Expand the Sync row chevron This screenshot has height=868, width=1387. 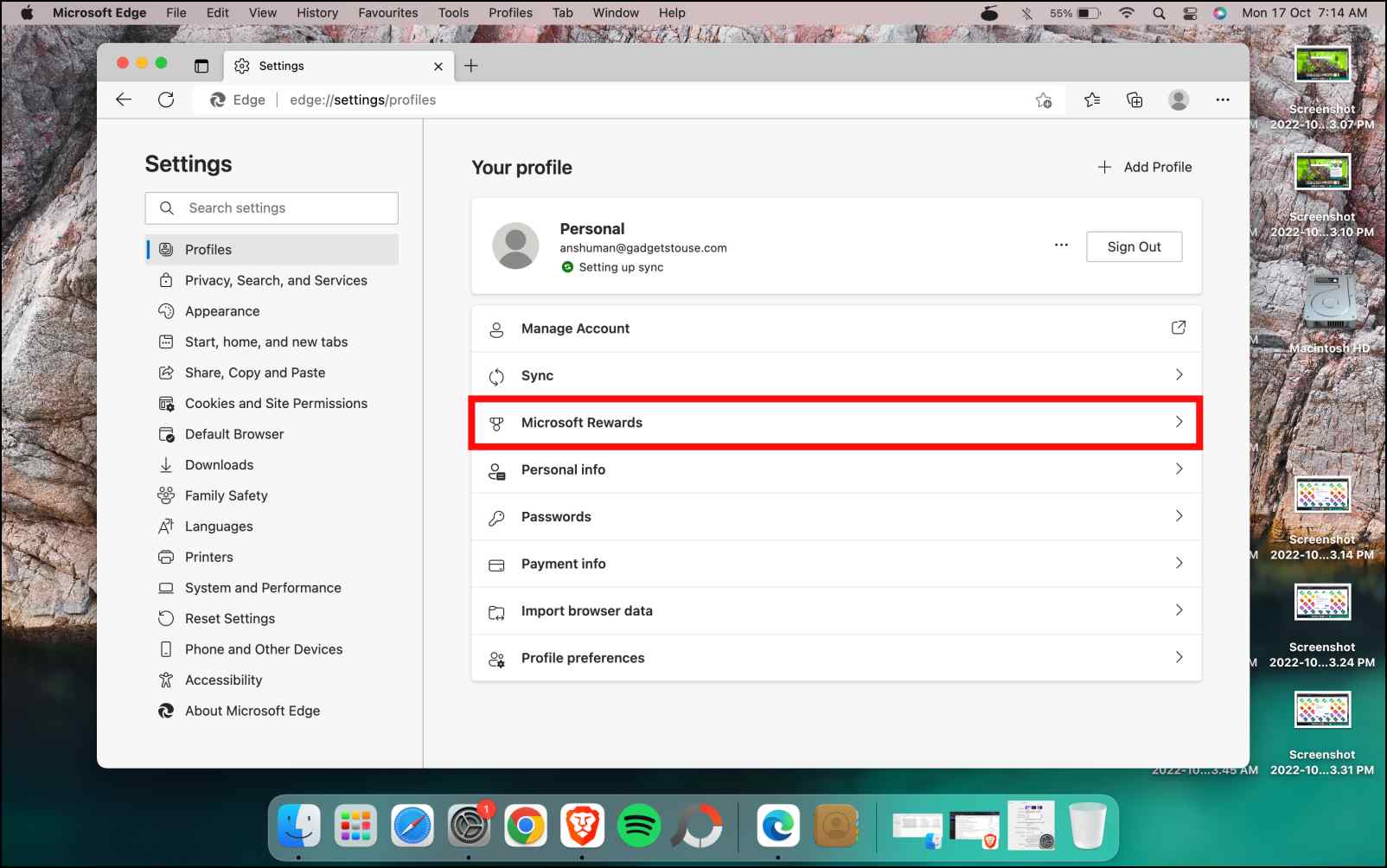1179,374
